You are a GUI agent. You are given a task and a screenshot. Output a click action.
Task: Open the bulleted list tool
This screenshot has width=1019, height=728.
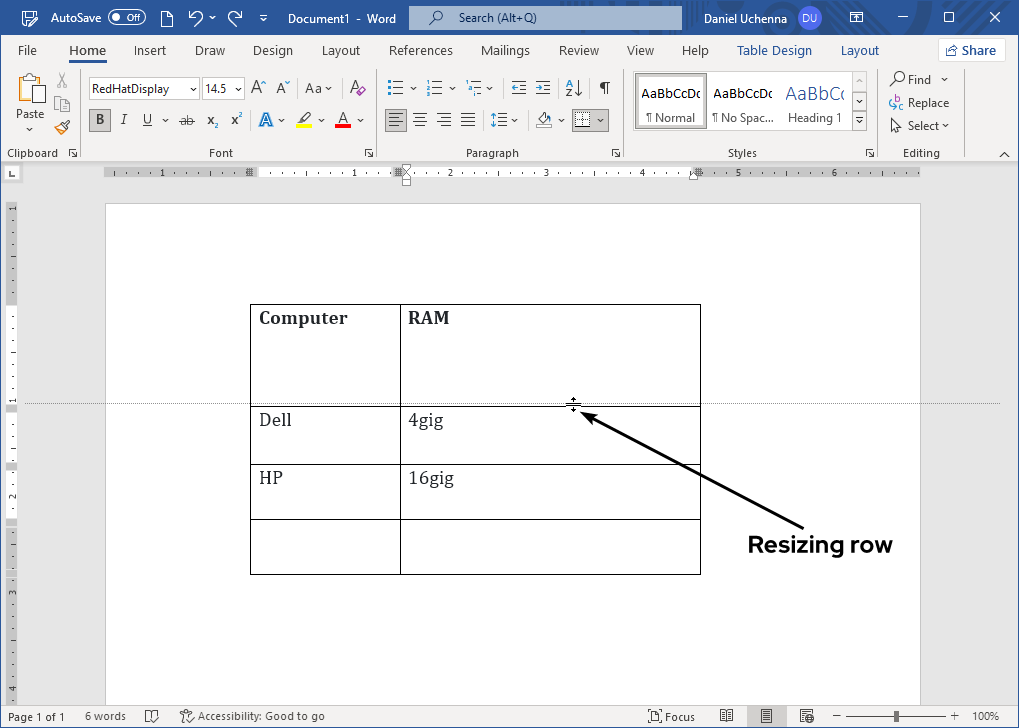[395, 88]
